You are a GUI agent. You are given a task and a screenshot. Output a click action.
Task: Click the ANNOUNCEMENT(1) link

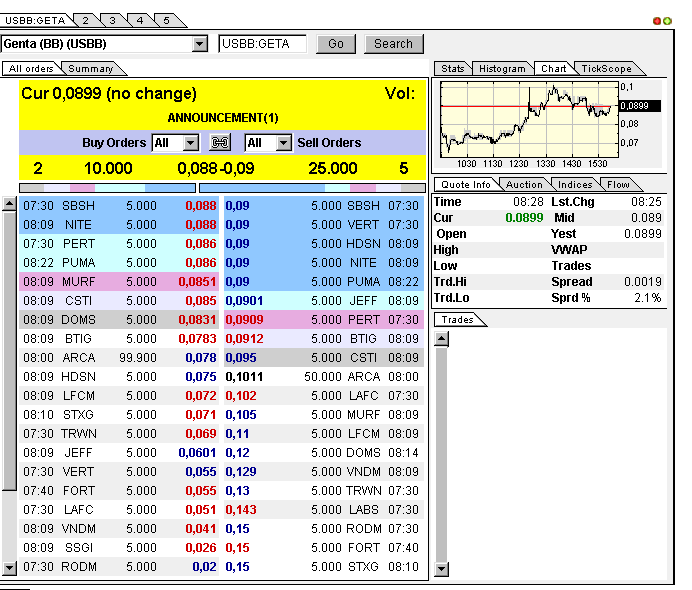(x=223, y=118)
